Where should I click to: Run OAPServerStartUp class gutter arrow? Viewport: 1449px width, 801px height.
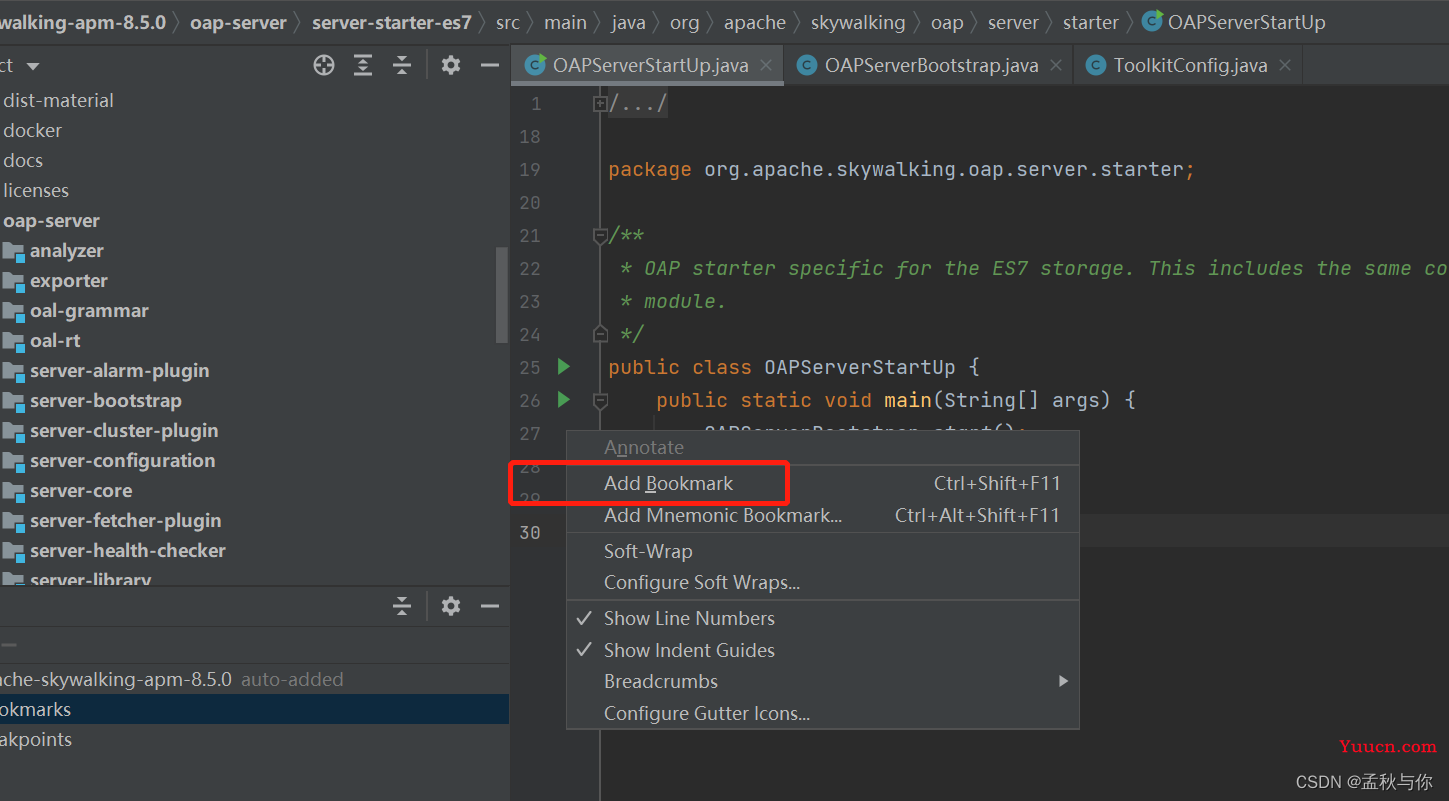click(564, 366)
